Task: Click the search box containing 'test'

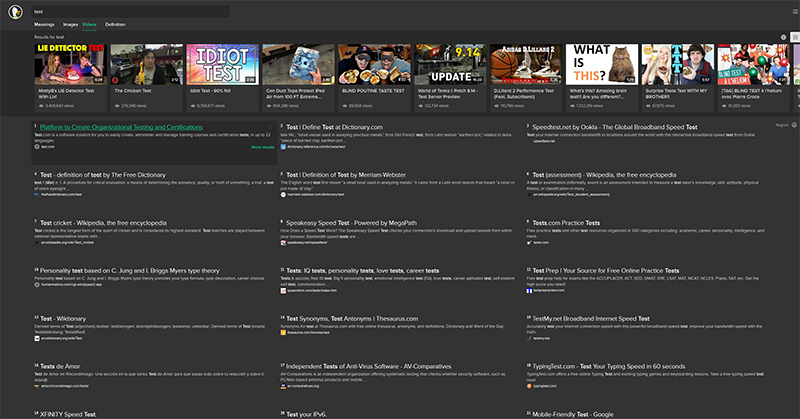Action: point(130,12)
